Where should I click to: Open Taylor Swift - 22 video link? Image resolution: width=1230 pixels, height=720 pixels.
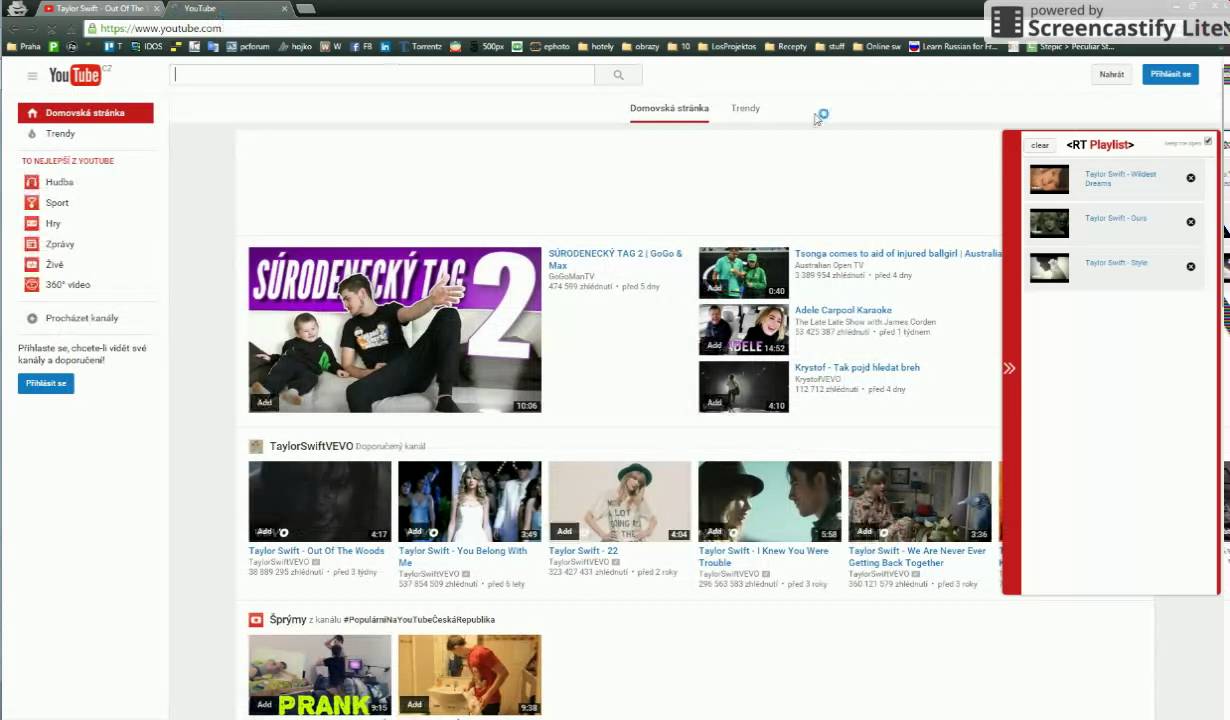tap(583, 551)
